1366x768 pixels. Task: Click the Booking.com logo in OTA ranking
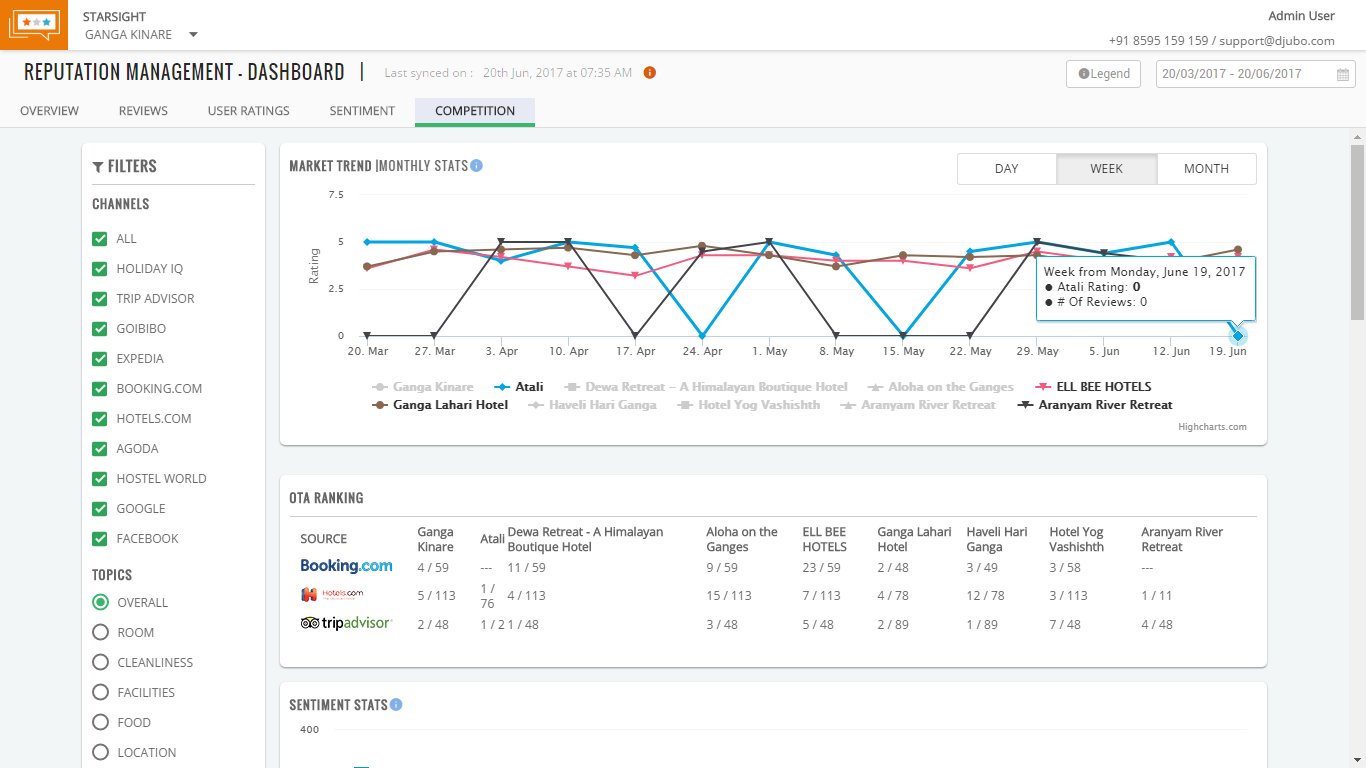(x=346, y=566)
